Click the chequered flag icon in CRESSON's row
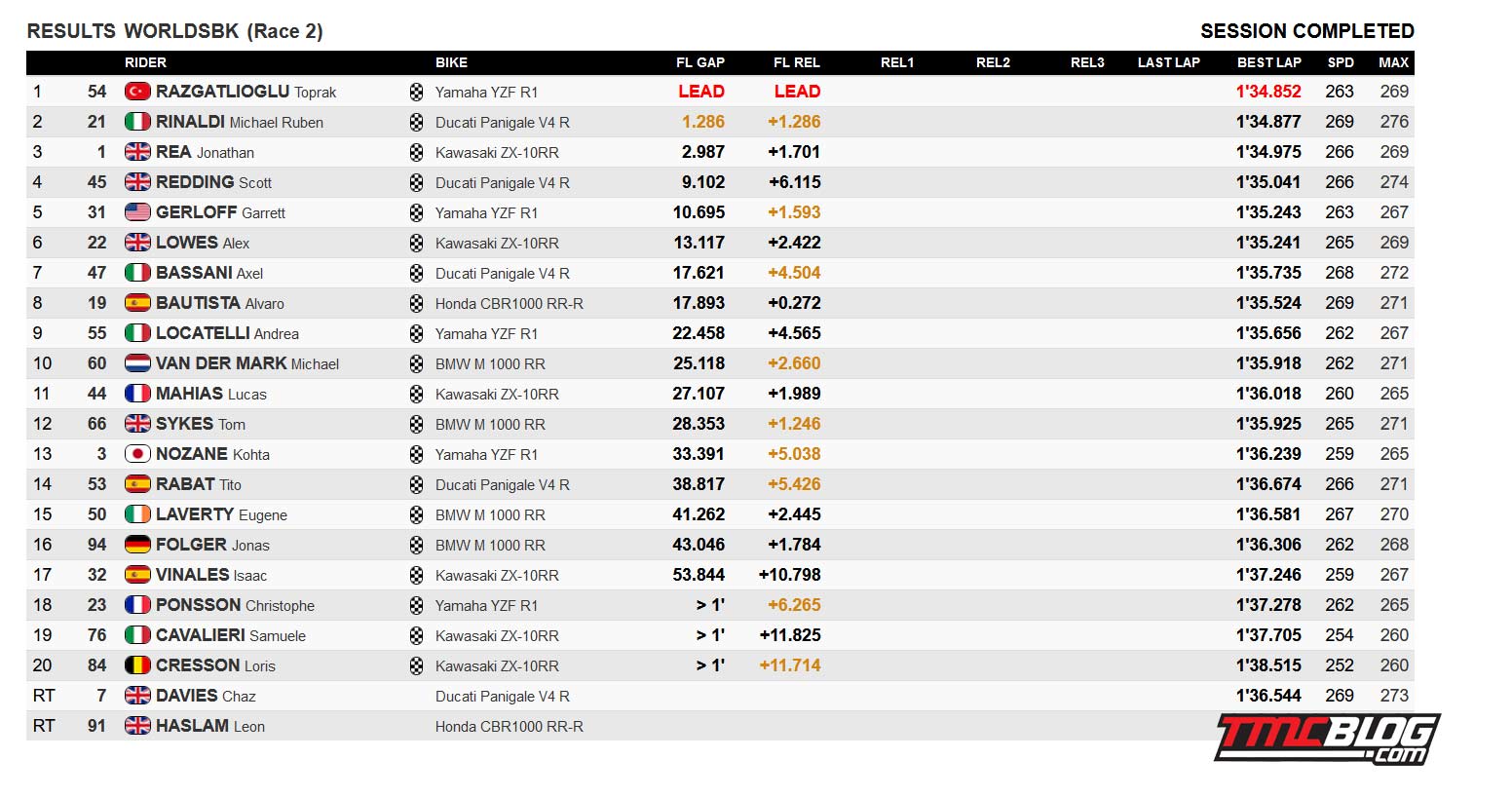1512x797 pixels. click(x=417, y=665)
